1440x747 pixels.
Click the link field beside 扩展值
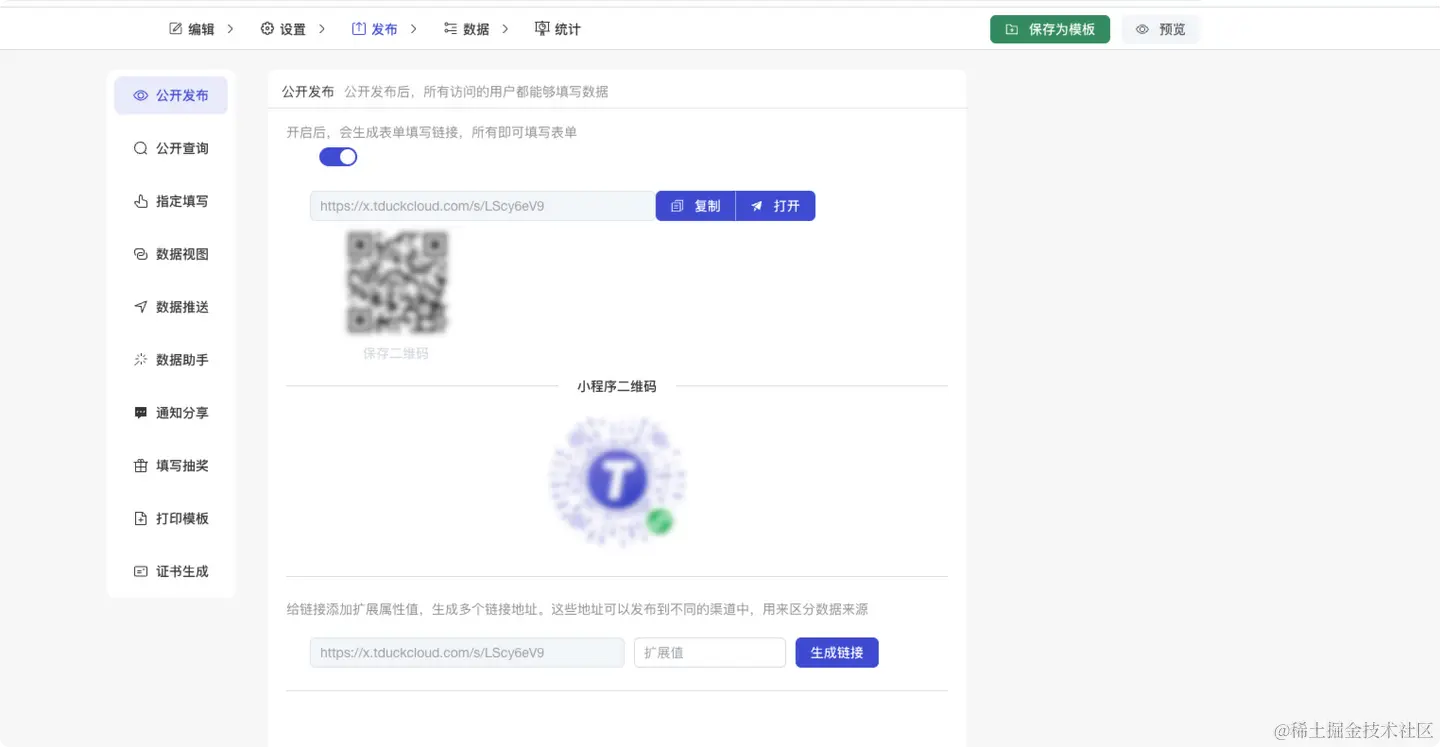point(467,653)
